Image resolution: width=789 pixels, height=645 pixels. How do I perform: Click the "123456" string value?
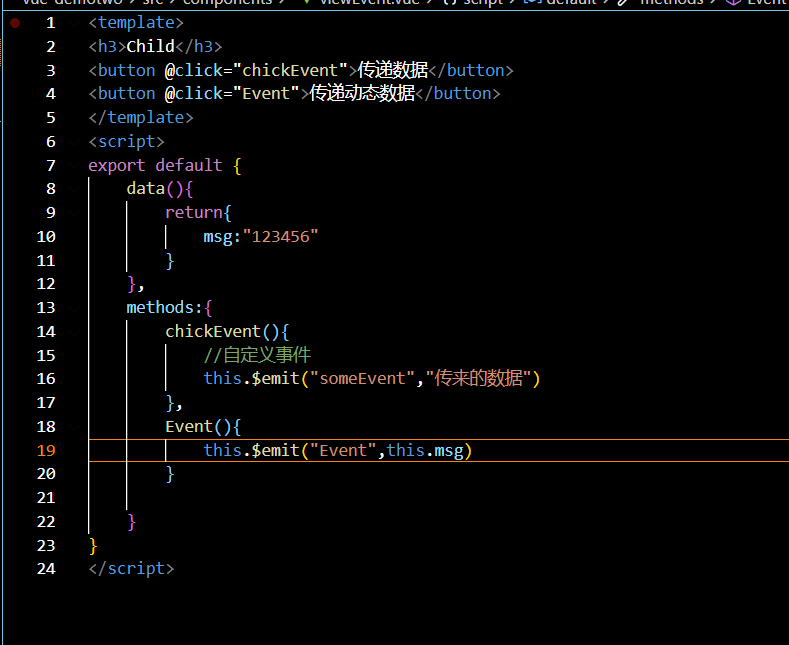coord(280,237)
